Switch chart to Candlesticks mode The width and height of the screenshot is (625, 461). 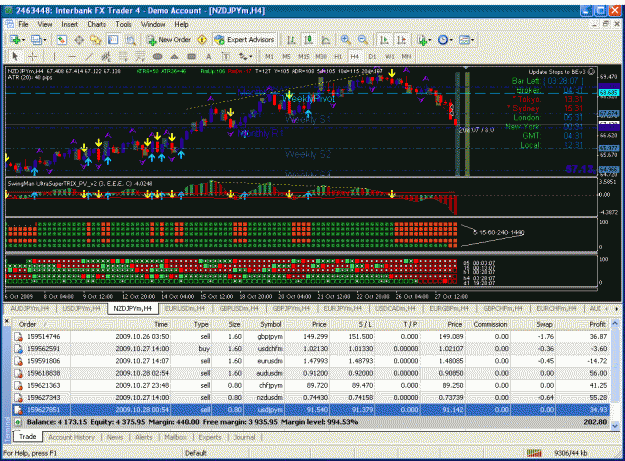(x=309, y=40)
